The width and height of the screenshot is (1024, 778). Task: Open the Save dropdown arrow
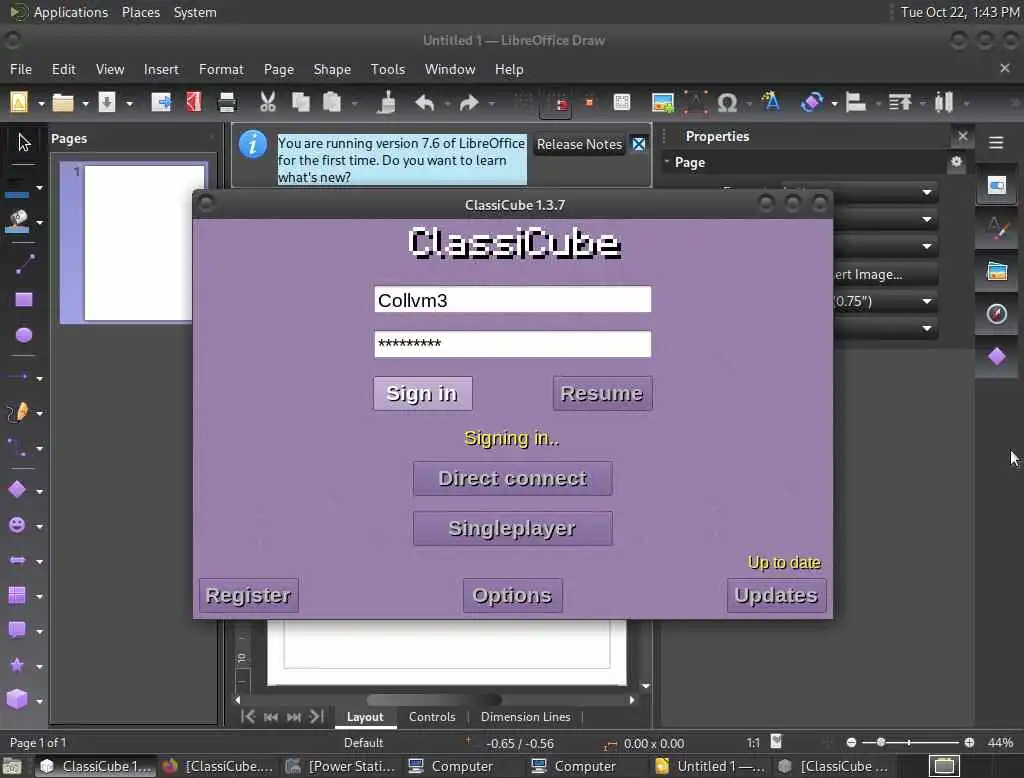coord(129,103)
